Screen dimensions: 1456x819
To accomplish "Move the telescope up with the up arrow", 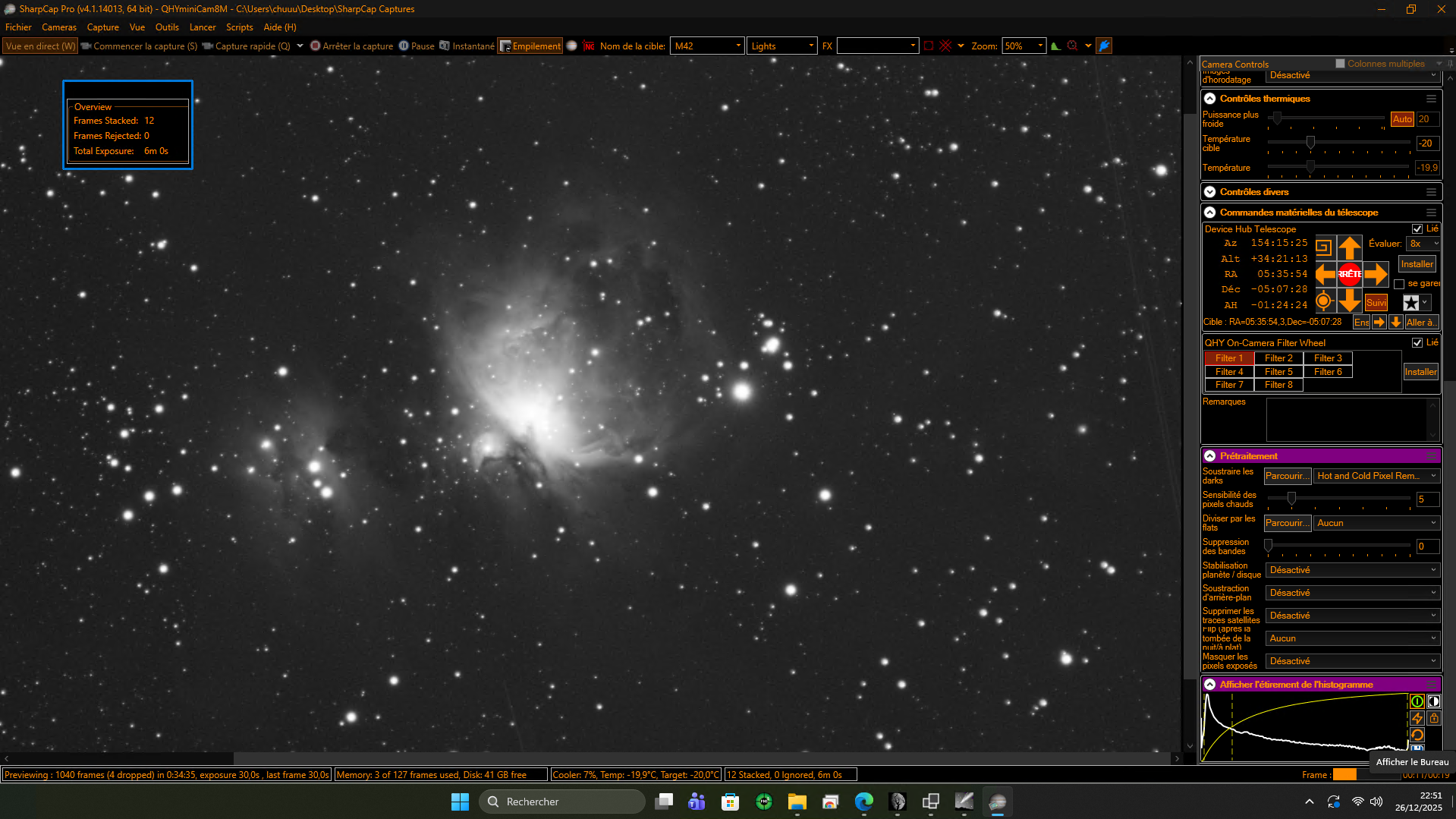I will pos(1349,247).
